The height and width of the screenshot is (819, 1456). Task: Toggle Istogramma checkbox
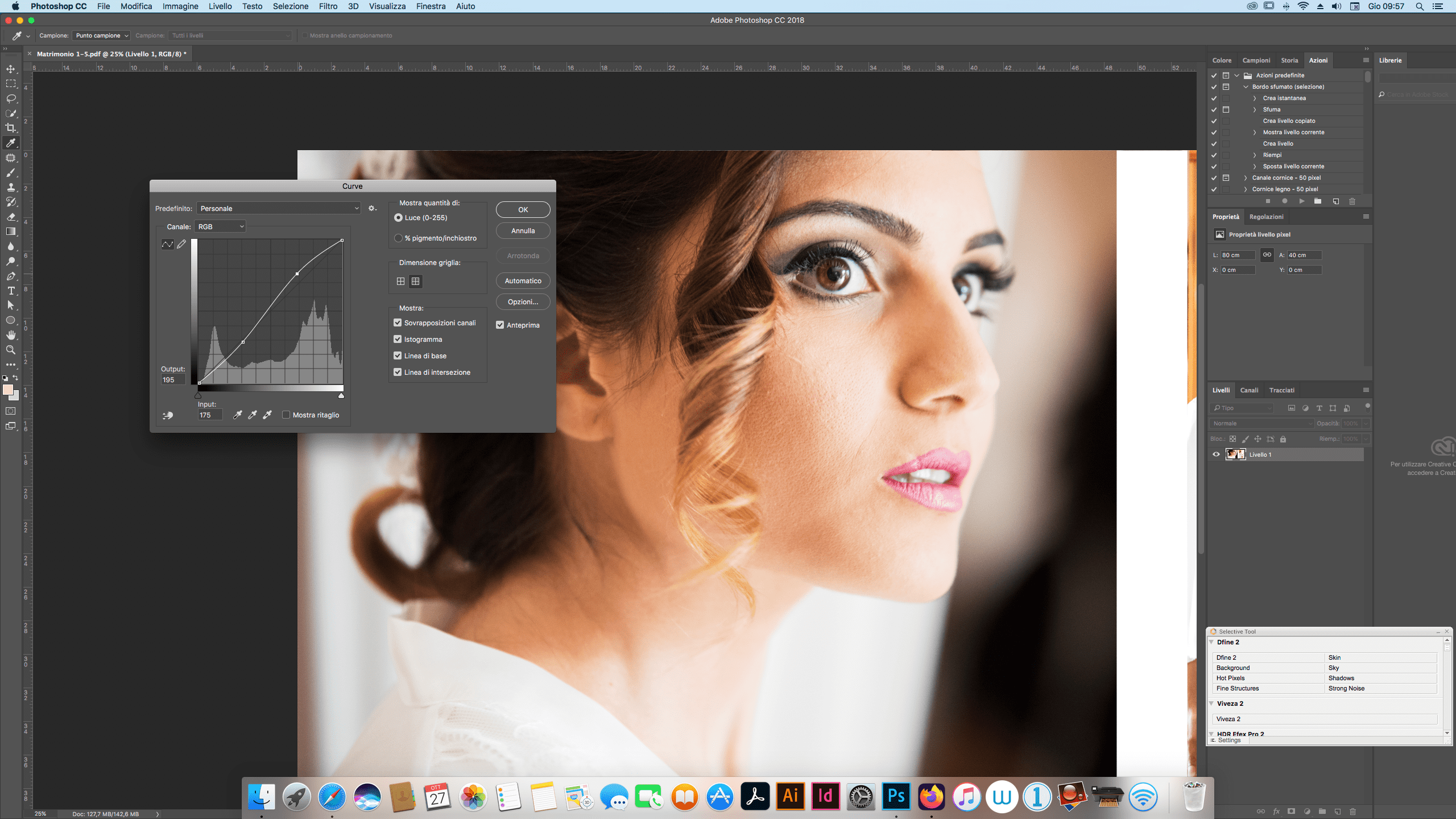398,339
